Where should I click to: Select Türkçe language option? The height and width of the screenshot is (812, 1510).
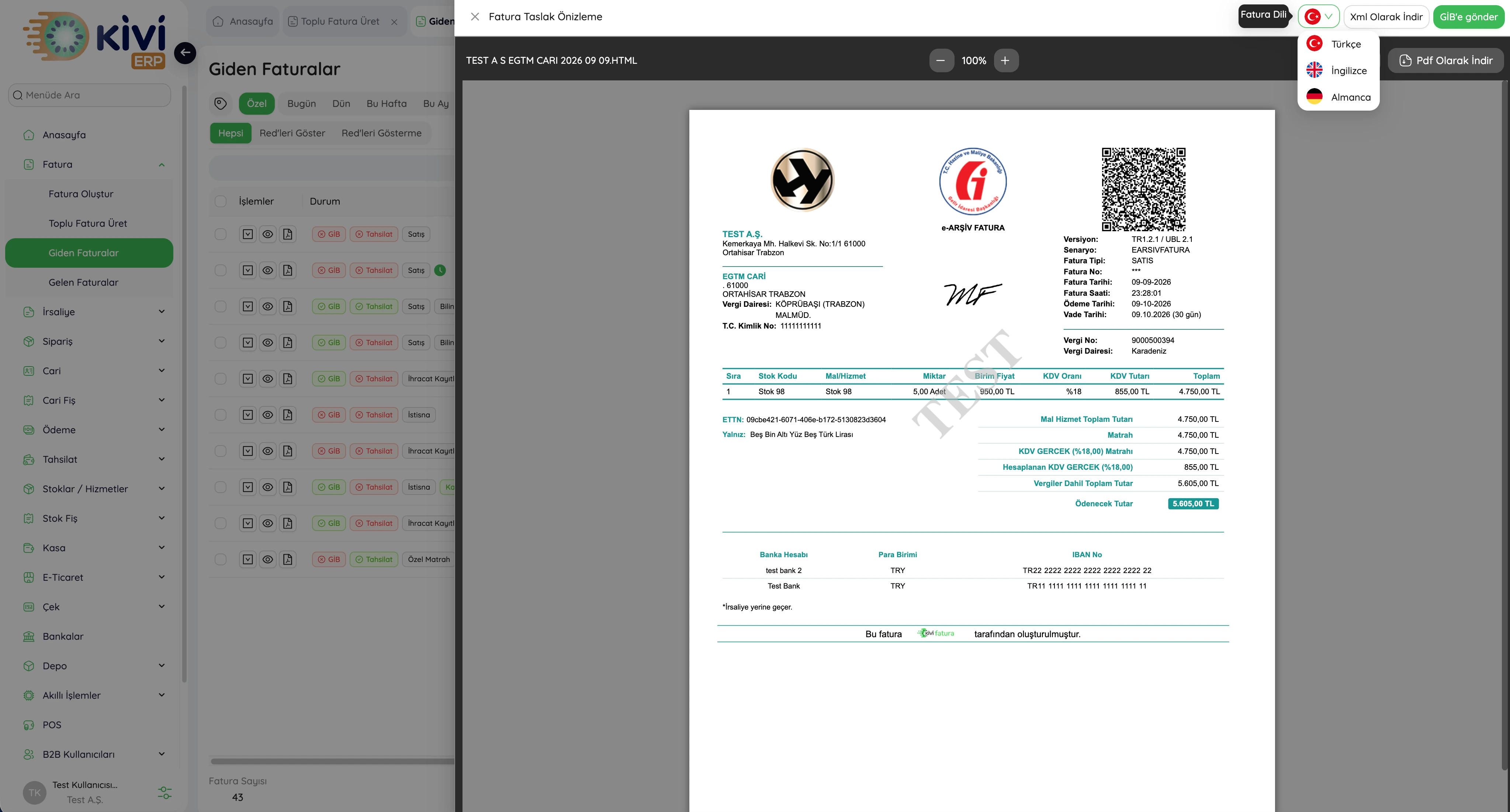pyautogui.click(x=1338, y=44)
